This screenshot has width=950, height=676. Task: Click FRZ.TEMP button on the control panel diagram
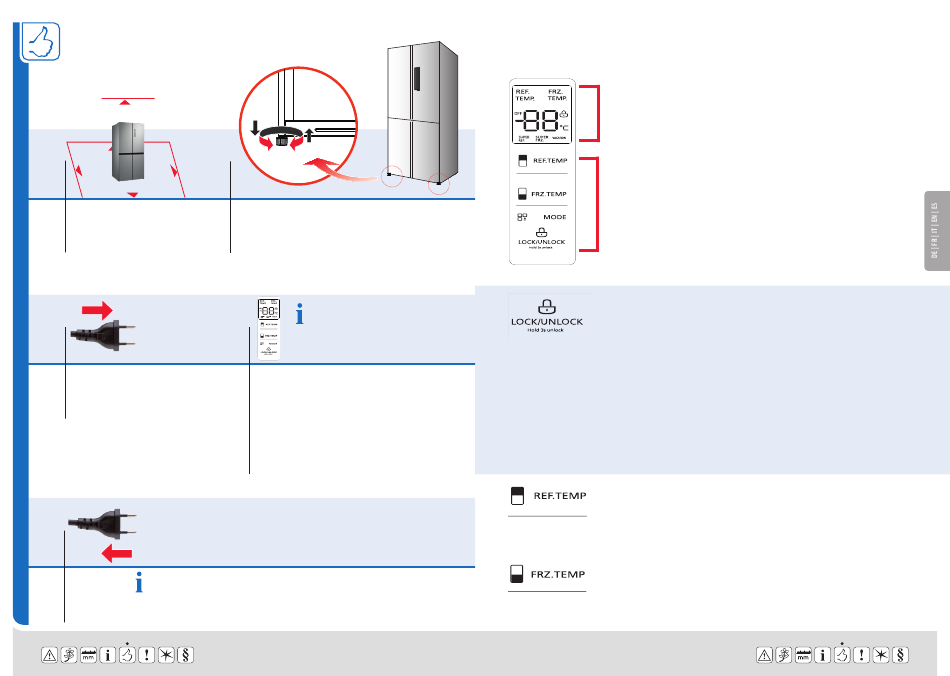(542, 194)
